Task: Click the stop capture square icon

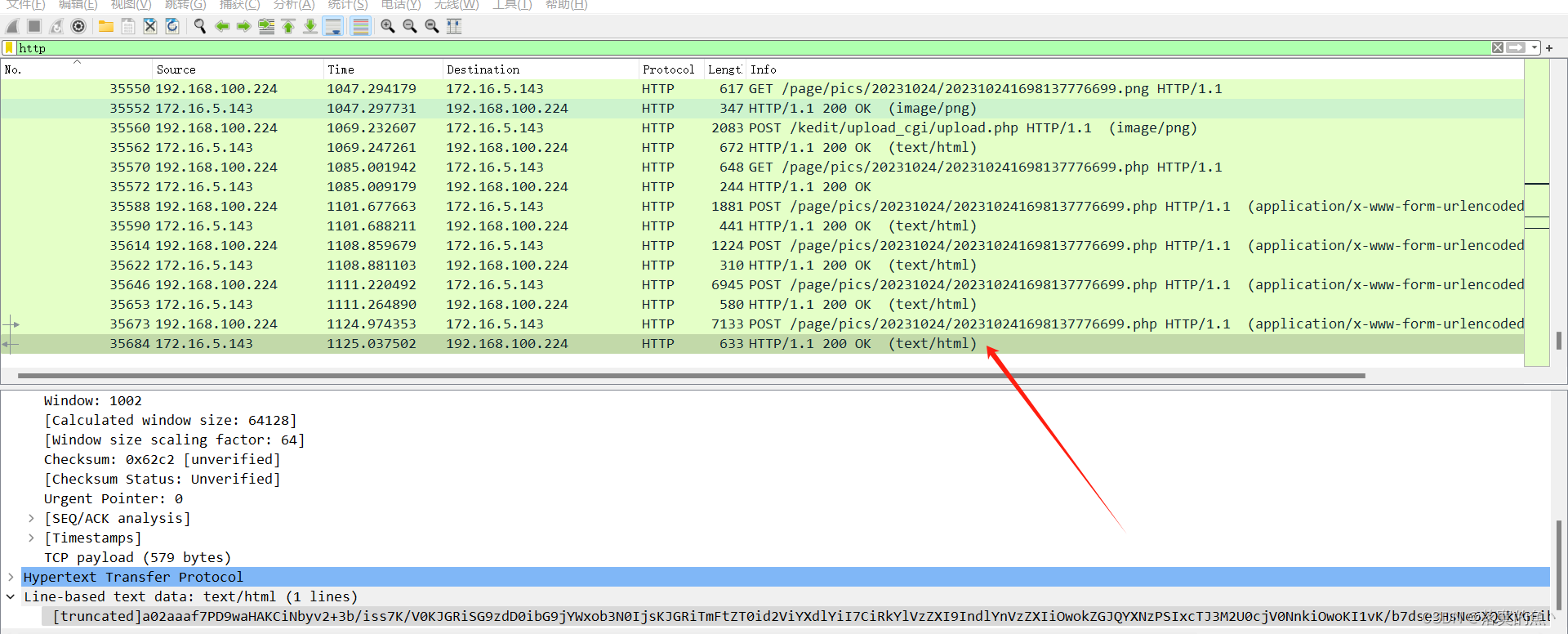Action: [x=34, y=26]
